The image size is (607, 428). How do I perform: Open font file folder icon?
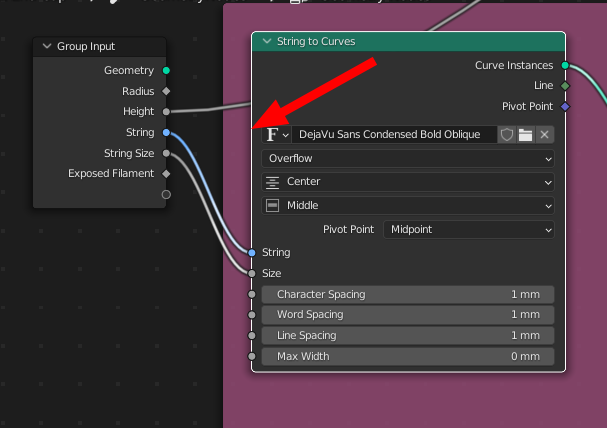(525, 135)
